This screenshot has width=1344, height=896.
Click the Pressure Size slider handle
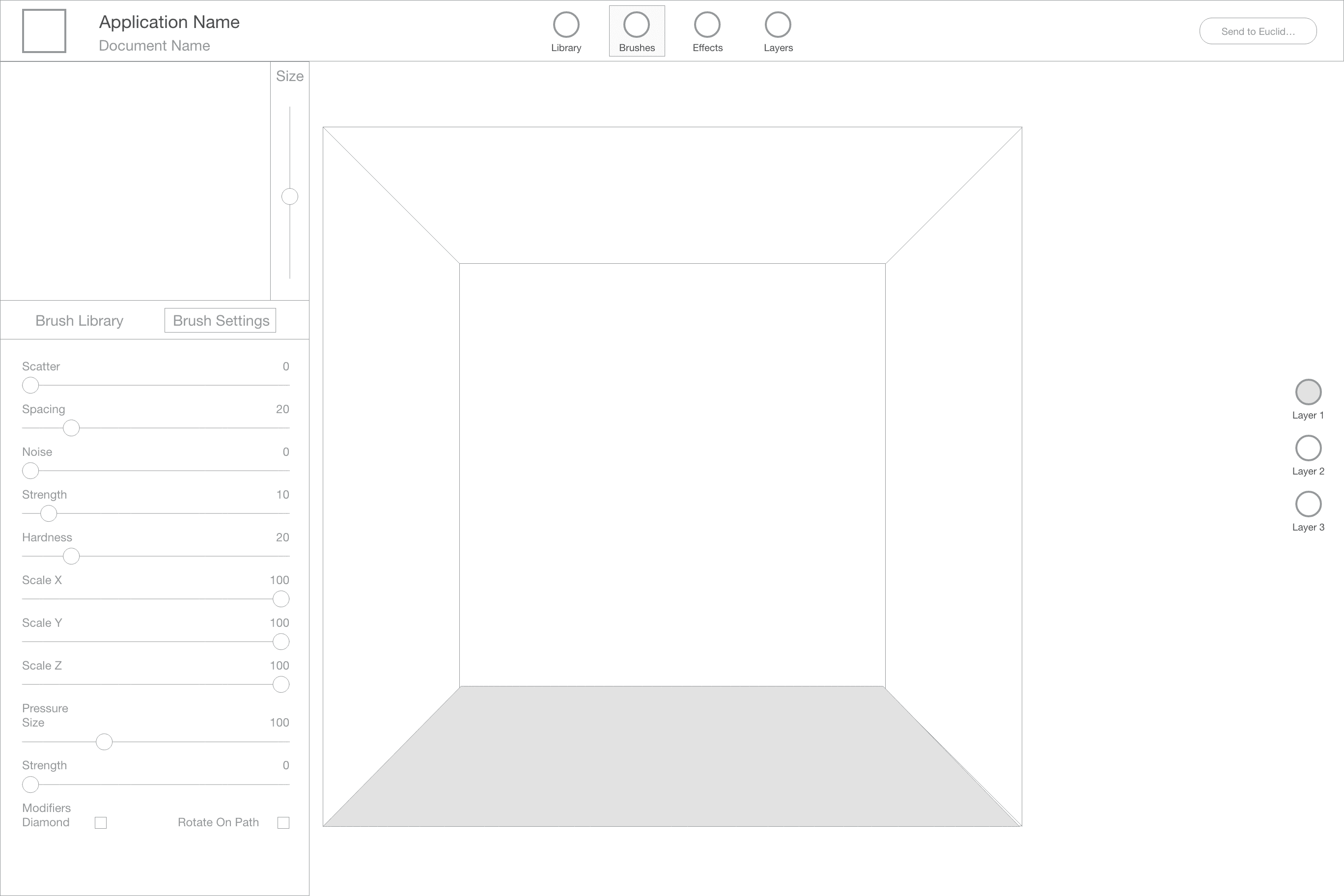tap(104, 742)
